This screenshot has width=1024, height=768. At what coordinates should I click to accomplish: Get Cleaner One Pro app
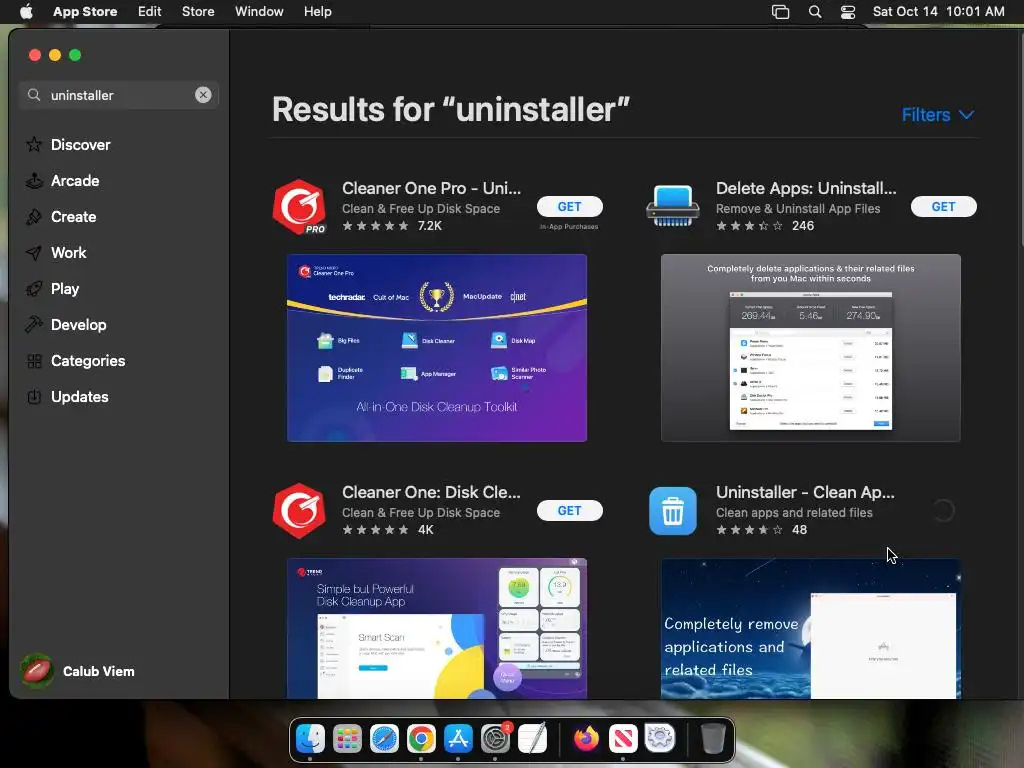coord(569,206)
